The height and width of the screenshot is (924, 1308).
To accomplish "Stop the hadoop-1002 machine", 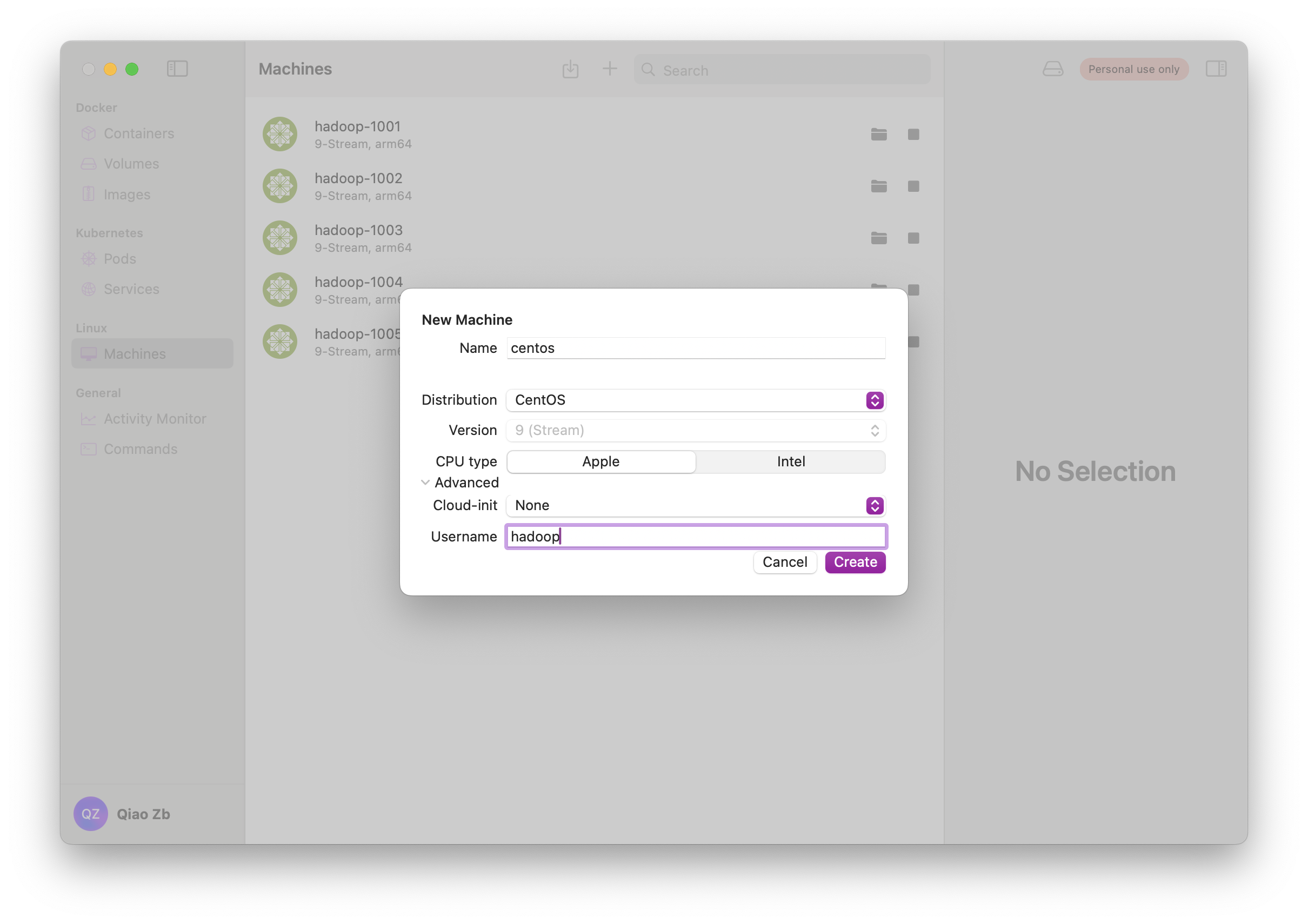I will pos(913,186).
